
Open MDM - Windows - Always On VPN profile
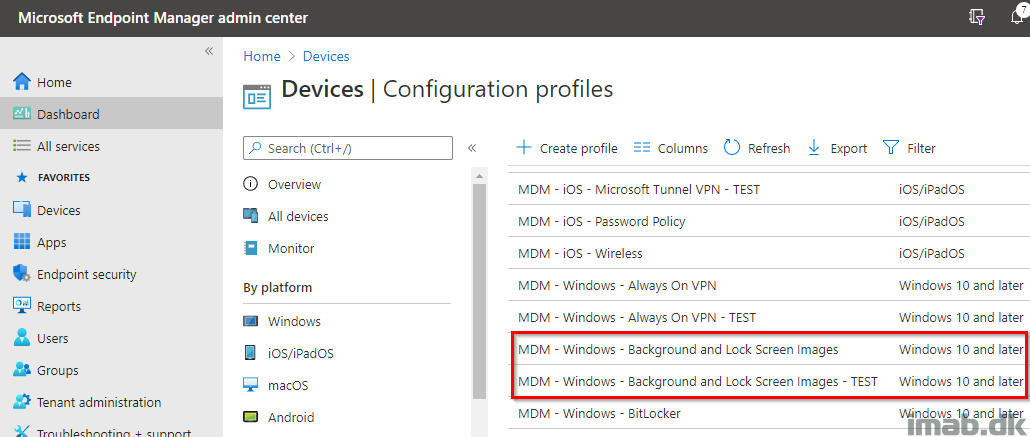pos(617,285)
